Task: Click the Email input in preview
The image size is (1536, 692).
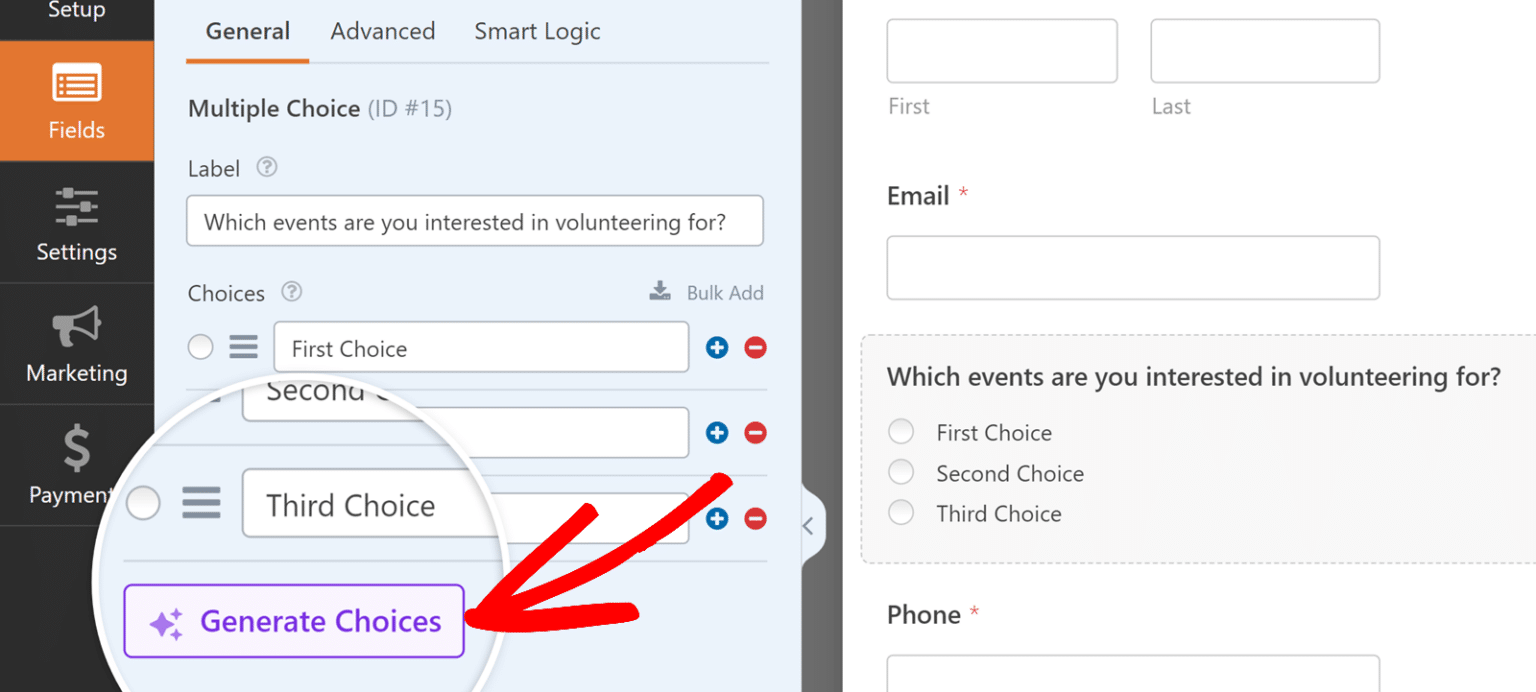Action: [x=1133, y=268]
